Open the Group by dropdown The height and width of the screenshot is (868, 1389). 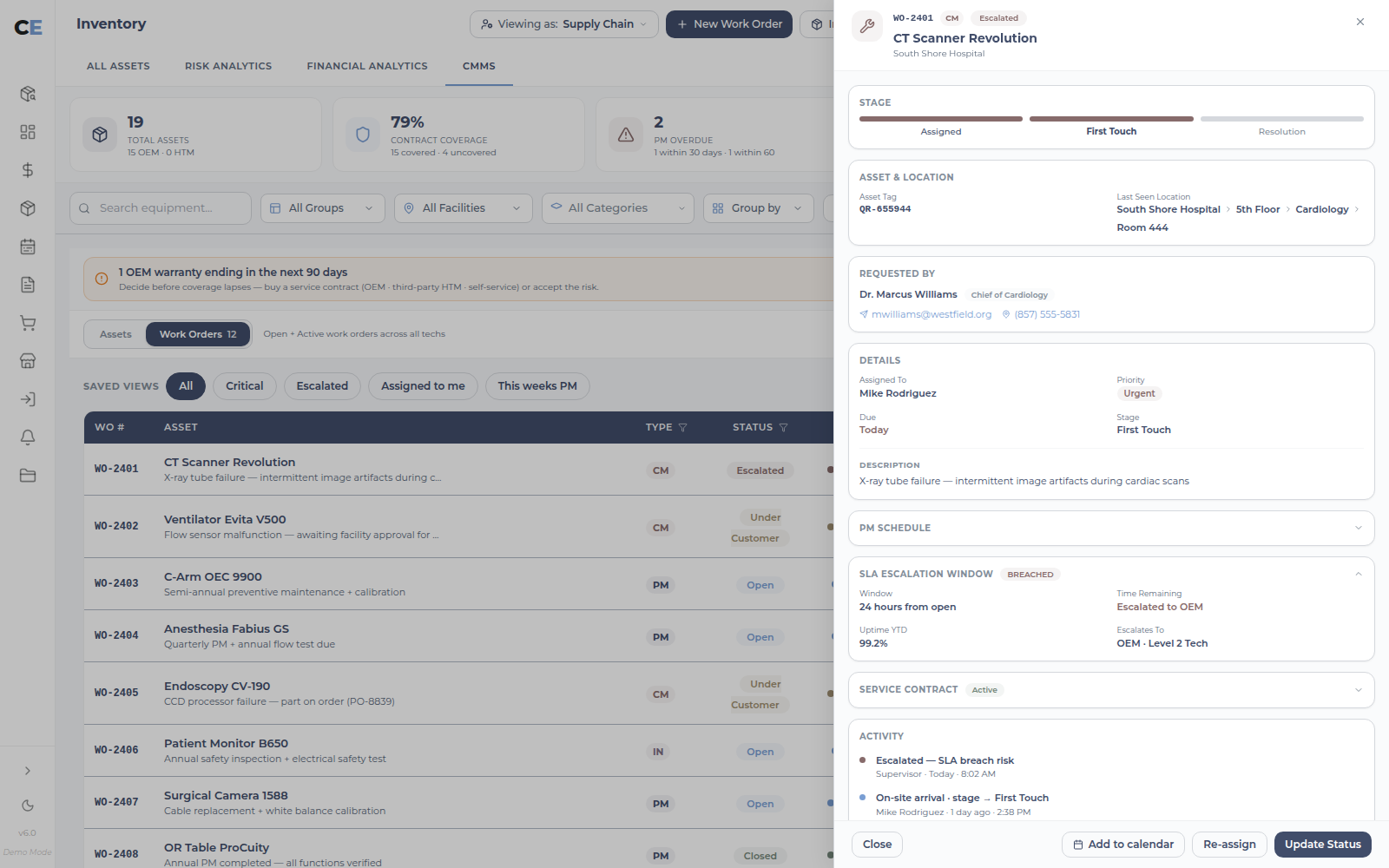[758, 208]
